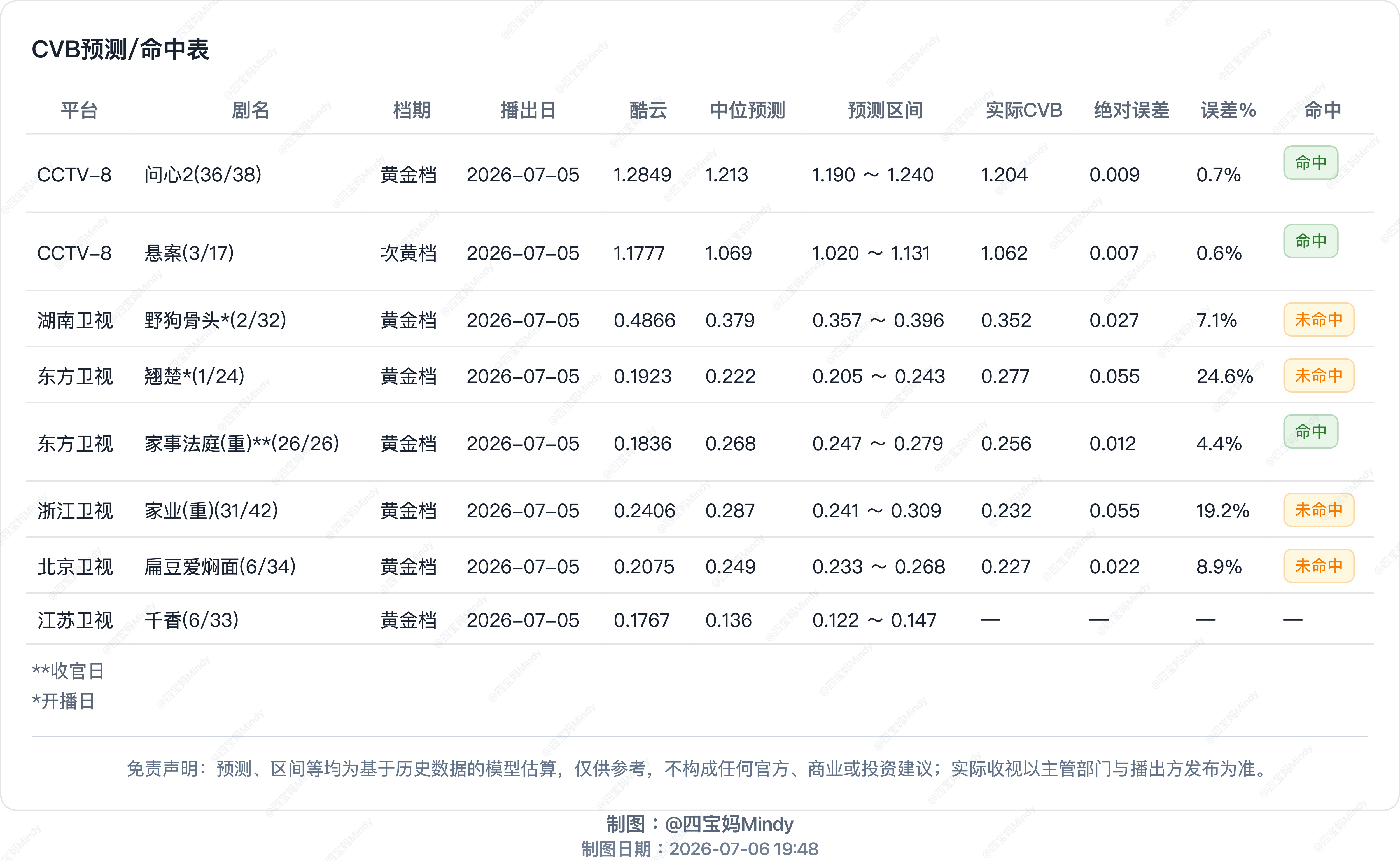Image resolution: width=1400 pixels, height=861 pixels.
Task: Click the 酷云 value 0.1767
Action: click(x=642, y=620)
